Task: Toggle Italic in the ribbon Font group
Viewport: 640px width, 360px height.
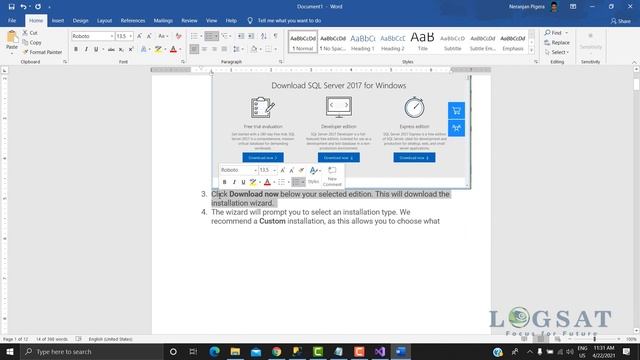Action: pos(86,49)
